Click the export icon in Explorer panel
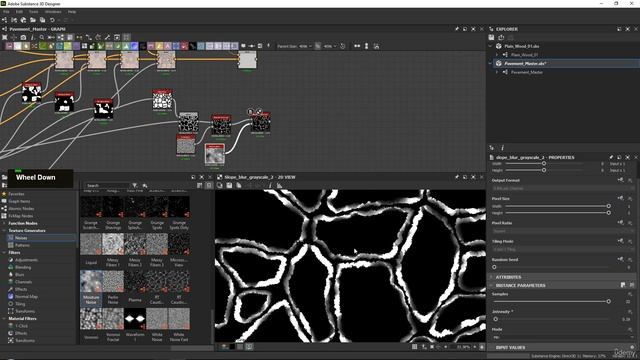This screenshot has width=640, height=360. (x=501, y=37)
